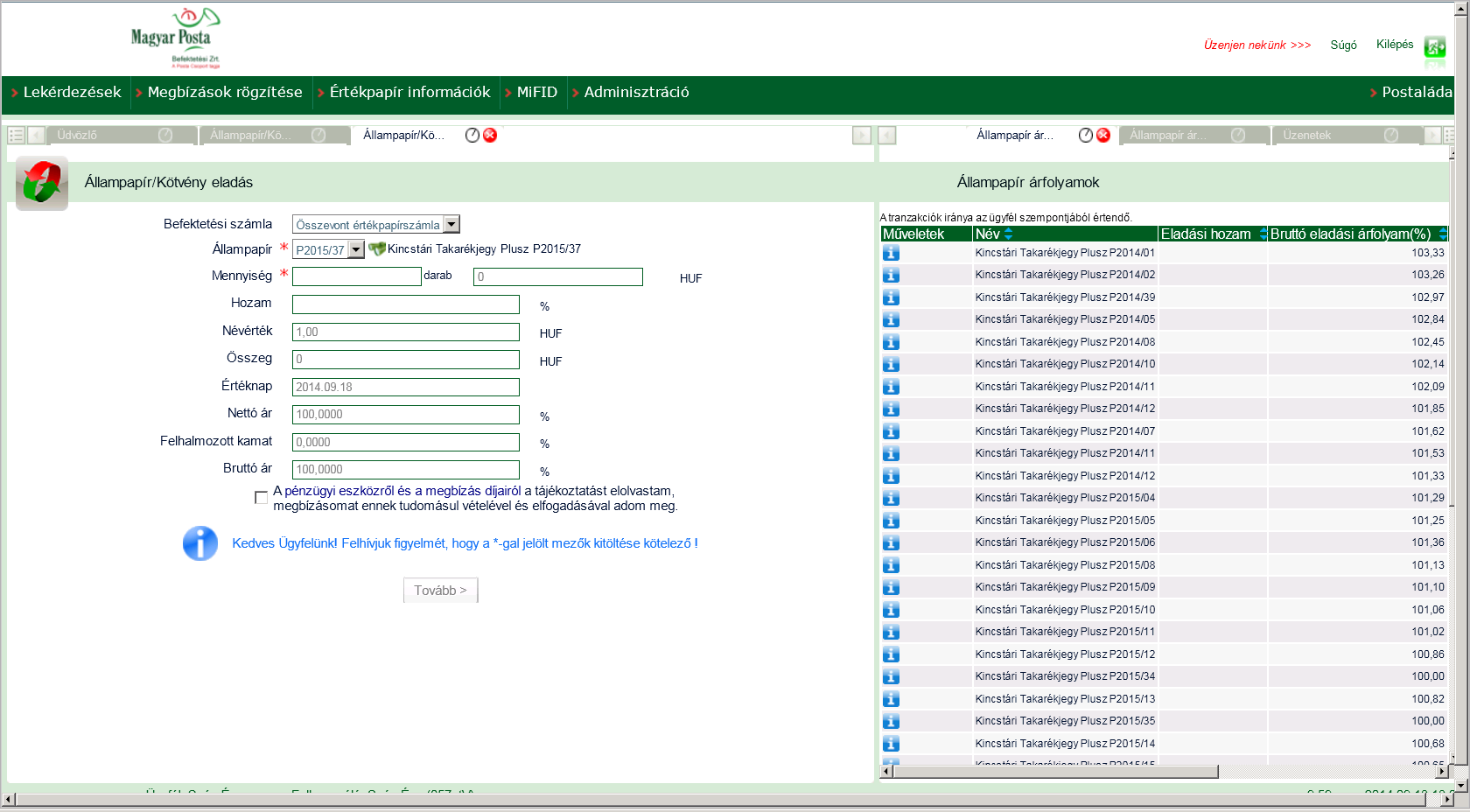This screenshot has height=812, width=1470.
Task: Click the Magyar Posta logo
Action: [175, 38]
